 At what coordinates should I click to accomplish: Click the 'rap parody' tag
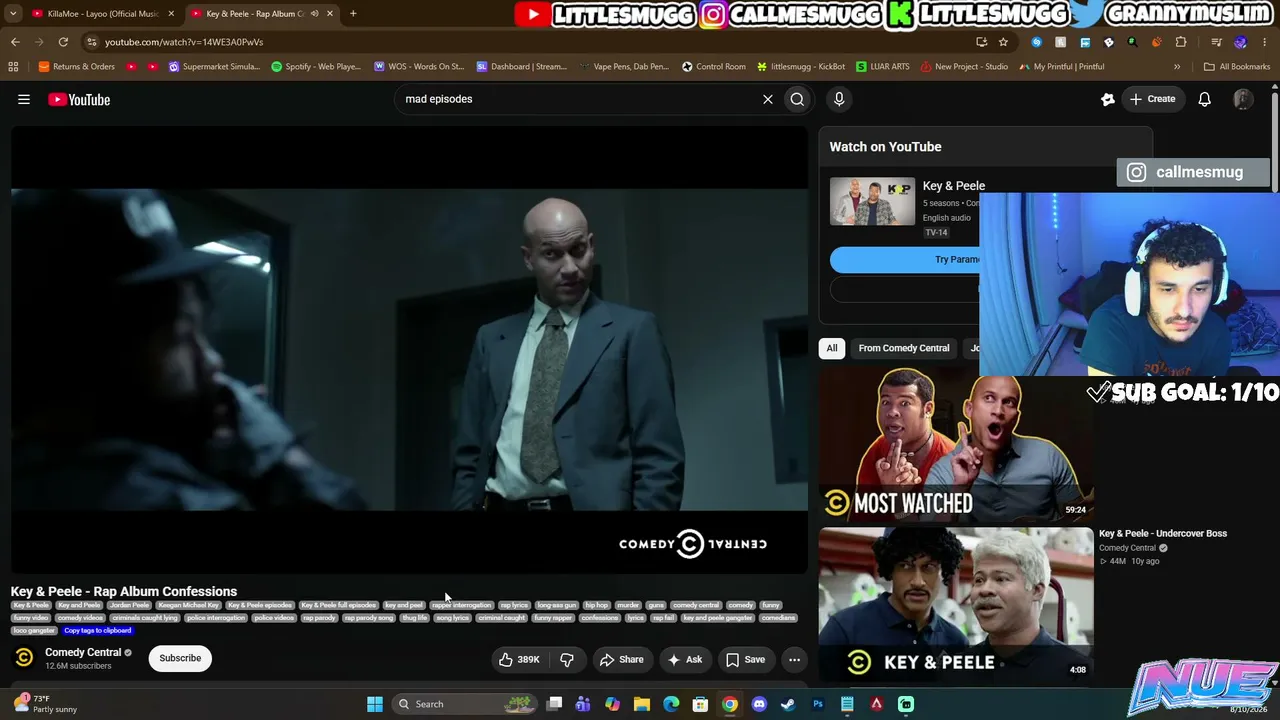point(319,618)
